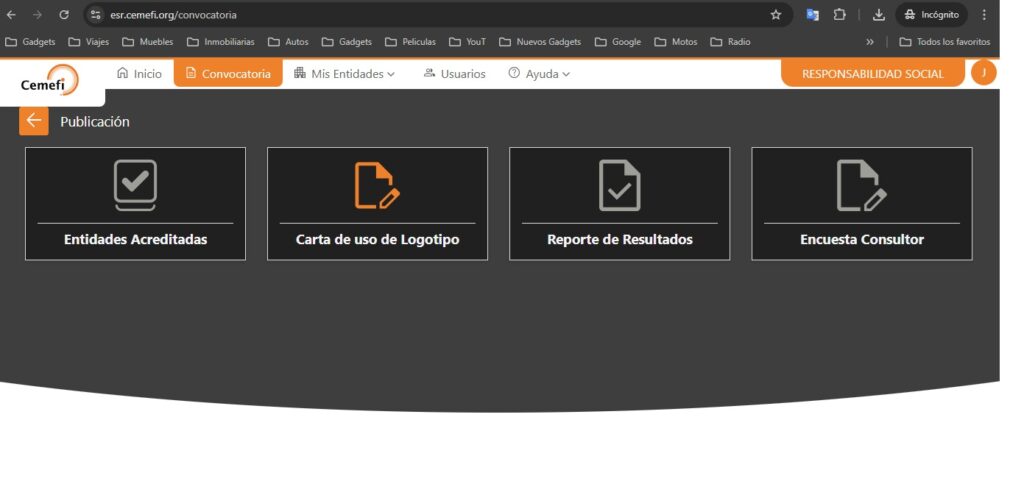This screenshot has width=1024, height=495.
Task: Open the user avatar J menu
Action: pyautogui.click(x=984, y=72)
